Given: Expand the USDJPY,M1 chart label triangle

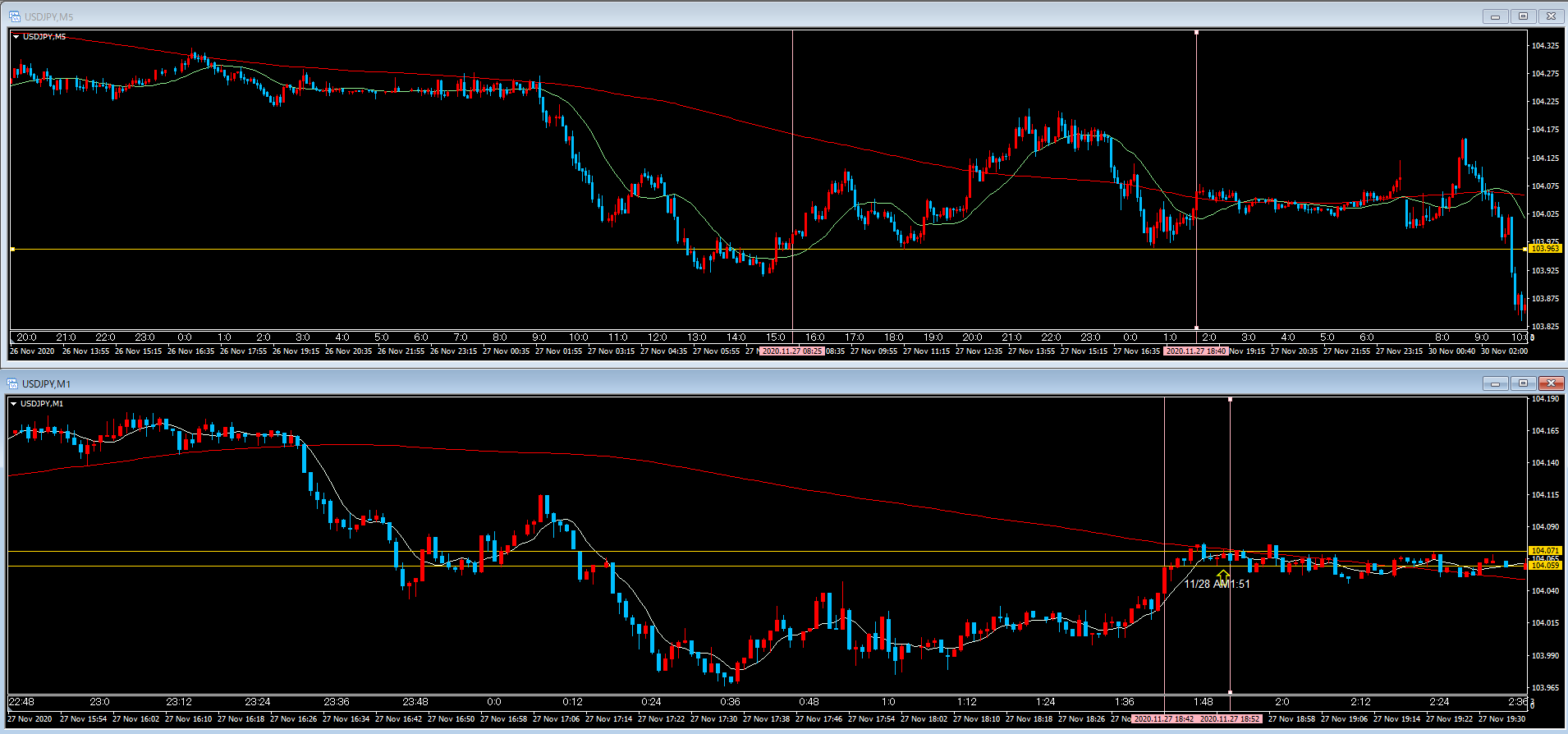Looking at the screenshot, I should pos(14,404).
